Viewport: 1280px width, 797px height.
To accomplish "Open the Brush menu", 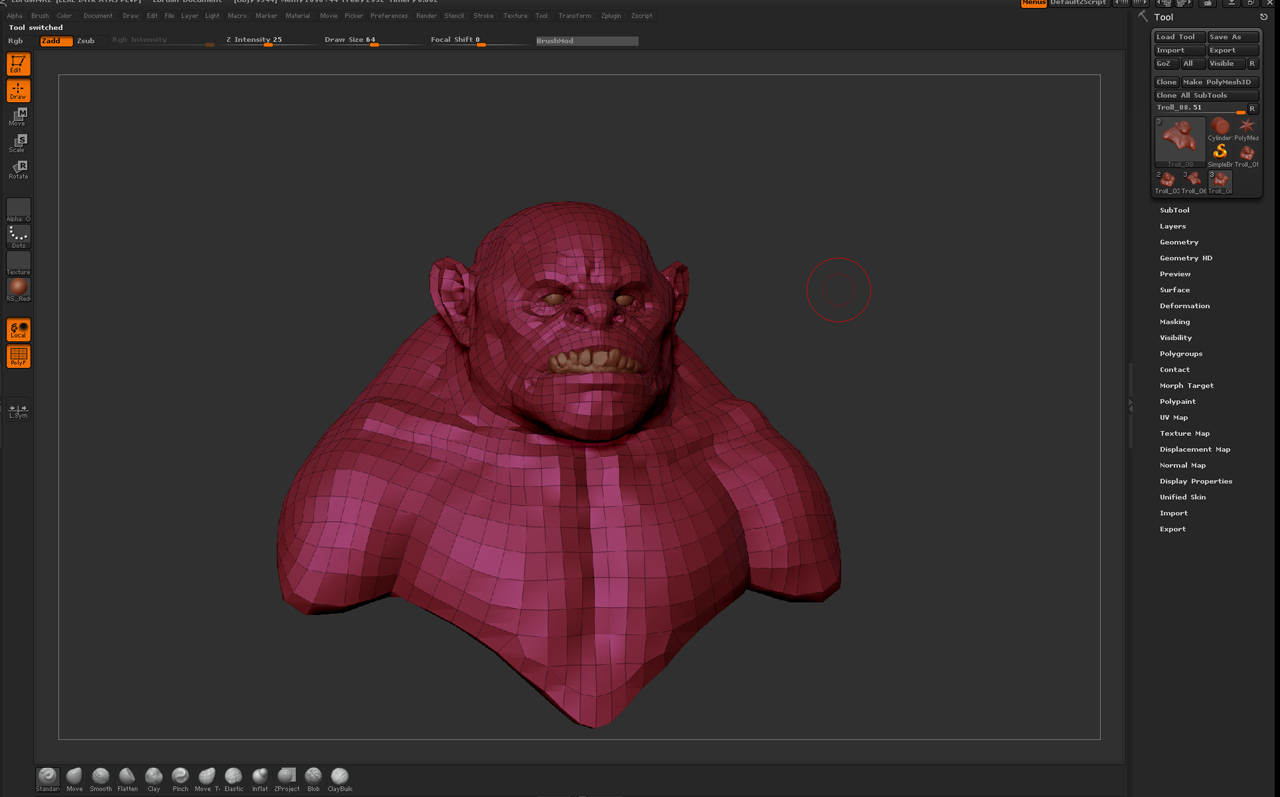I will (39, 16).
